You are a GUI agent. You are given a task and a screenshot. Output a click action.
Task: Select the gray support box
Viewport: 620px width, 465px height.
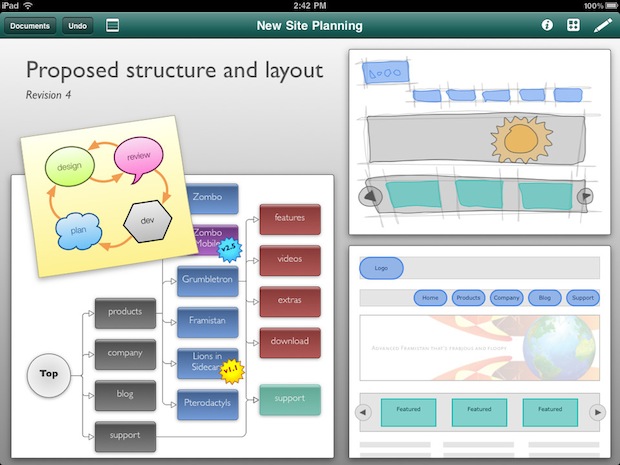pyautogui.click(x=125, y=437)
